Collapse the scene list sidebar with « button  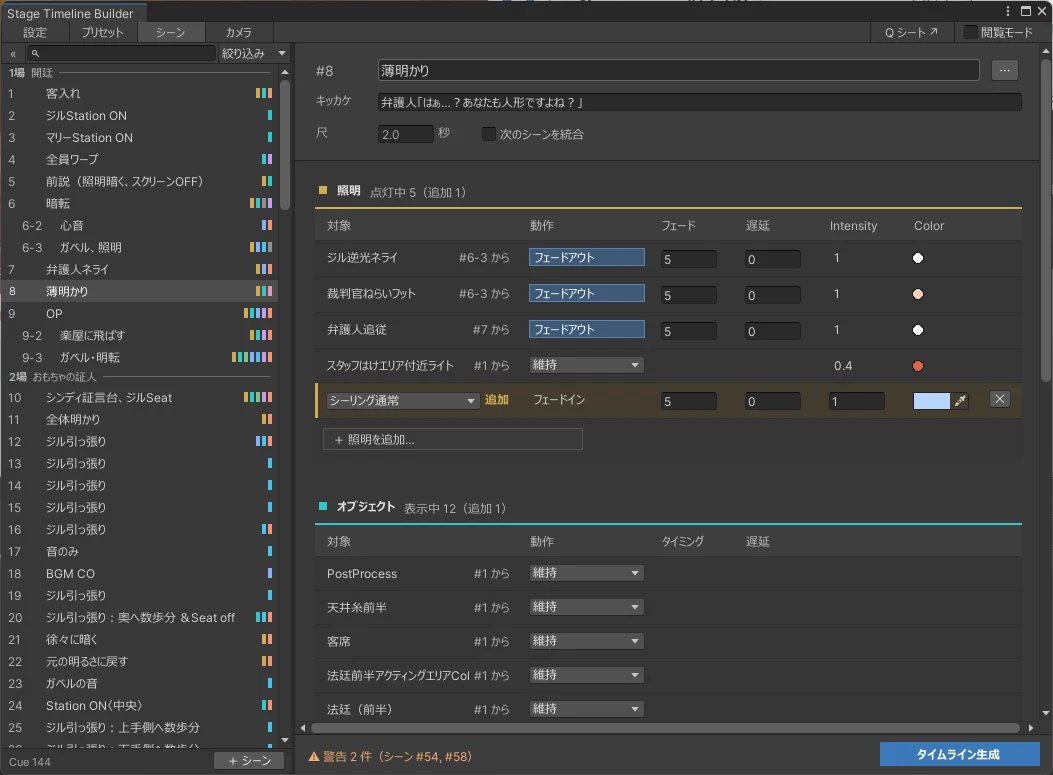point(13,54)
